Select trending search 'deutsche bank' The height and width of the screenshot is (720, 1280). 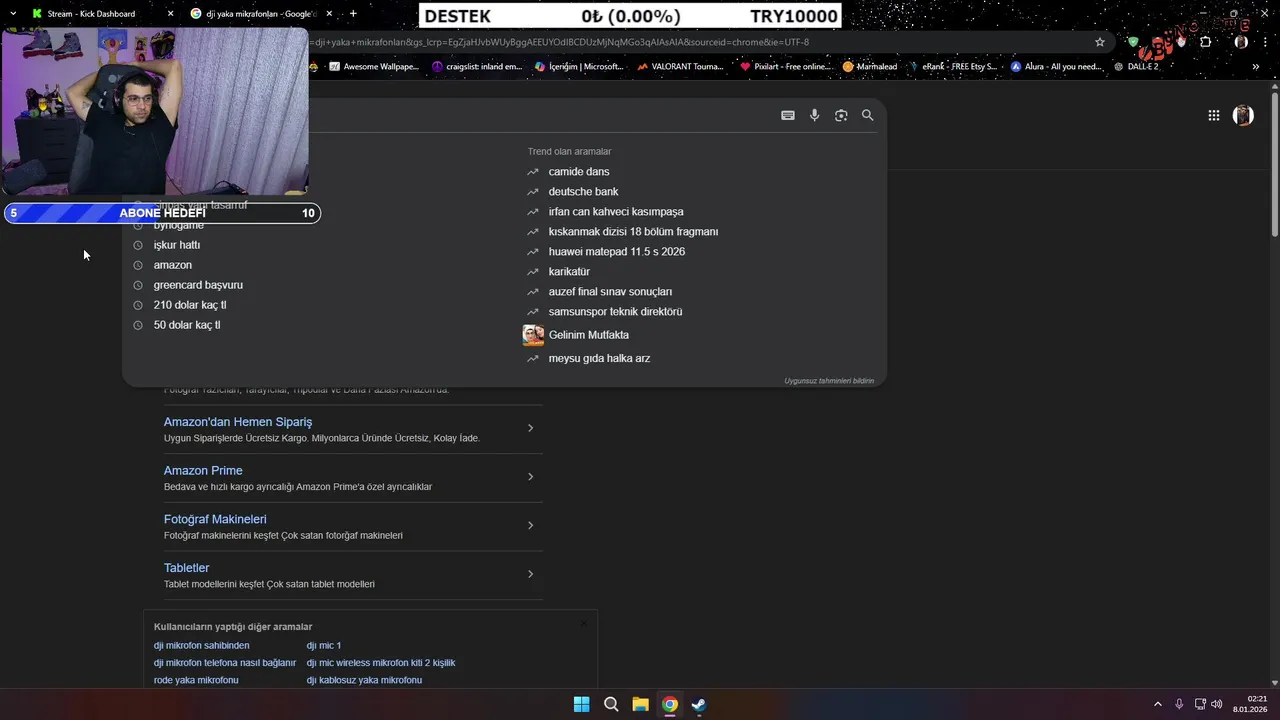(x=583, y=192)
